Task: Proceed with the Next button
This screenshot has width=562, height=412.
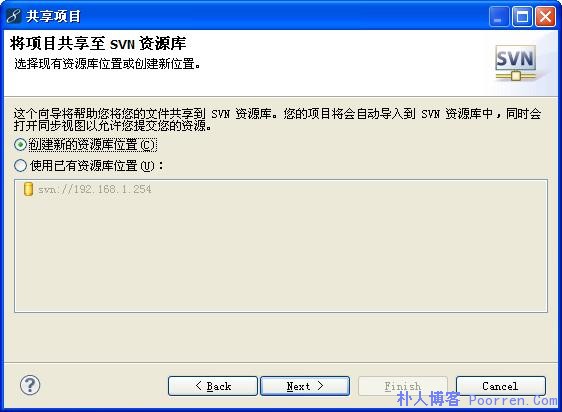Action: pos(305,386)
